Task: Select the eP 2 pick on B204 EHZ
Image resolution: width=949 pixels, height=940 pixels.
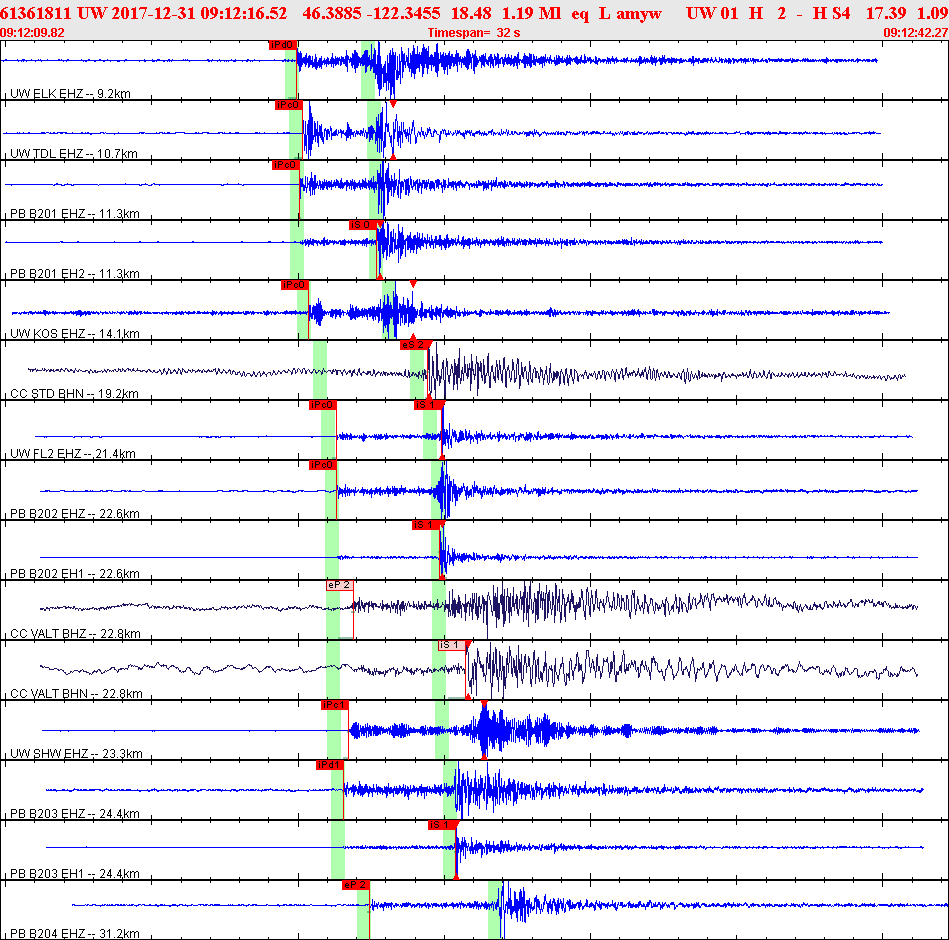Action: [355, 884]
